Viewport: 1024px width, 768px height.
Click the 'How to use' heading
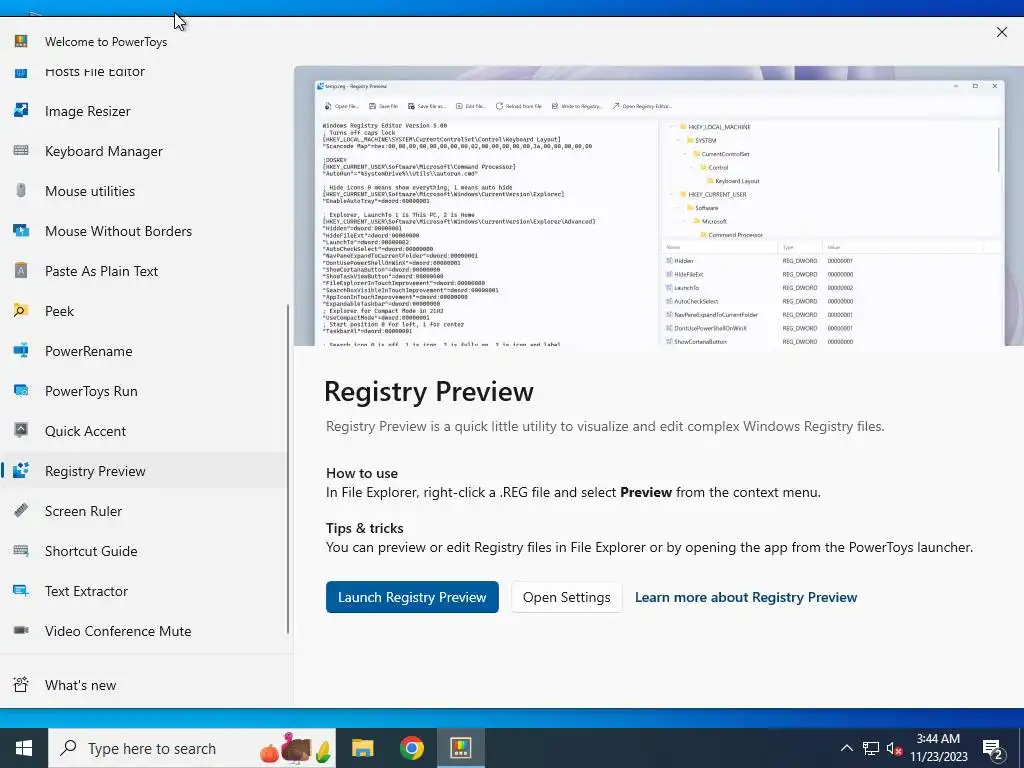362,473
